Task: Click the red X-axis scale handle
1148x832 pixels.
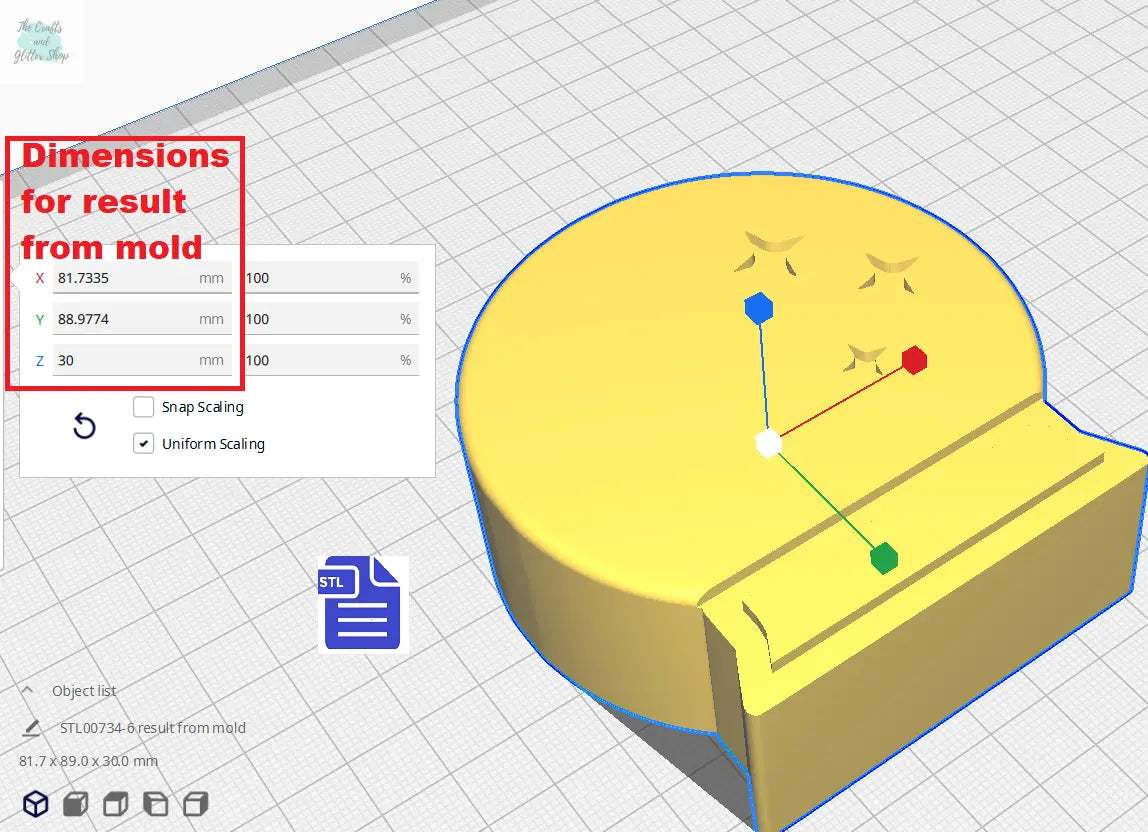Action: 914,360
